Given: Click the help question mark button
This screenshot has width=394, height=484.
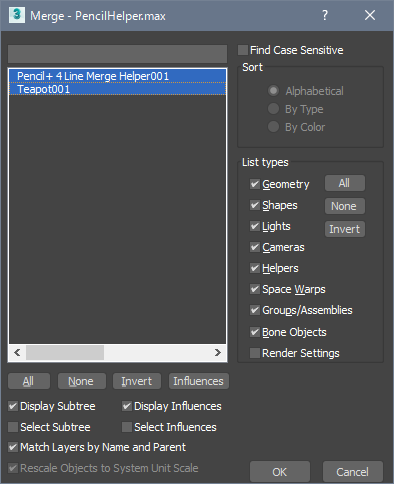Looking at the screenshot, I should 325,15.
